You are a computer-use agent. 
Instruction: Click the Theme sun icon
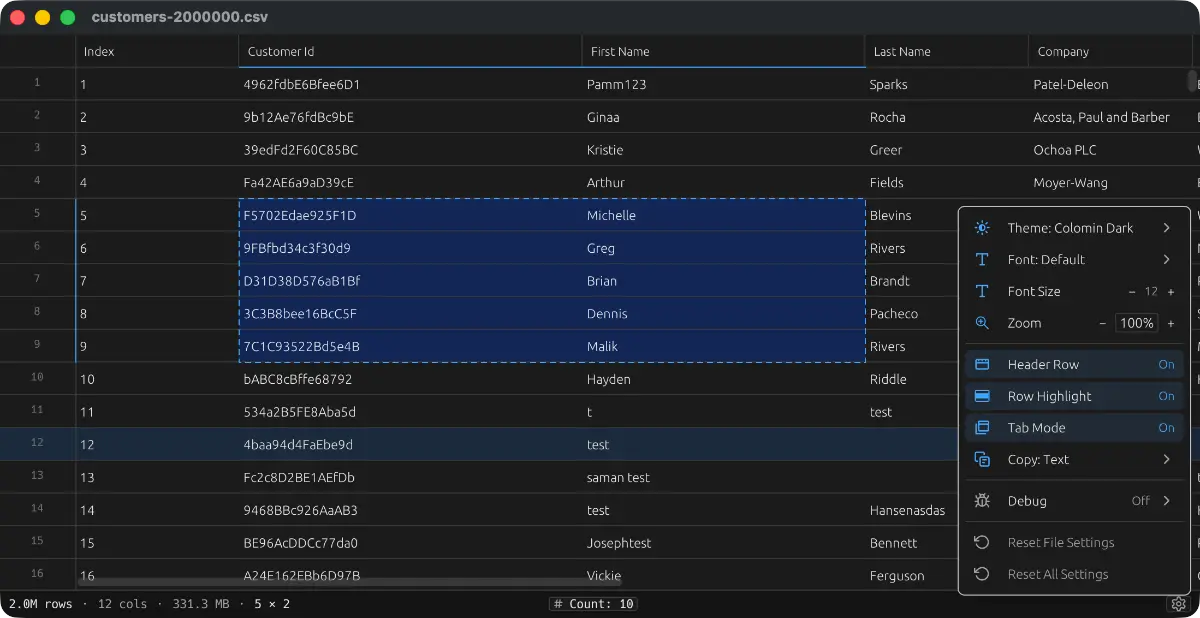tap(982, 228)
